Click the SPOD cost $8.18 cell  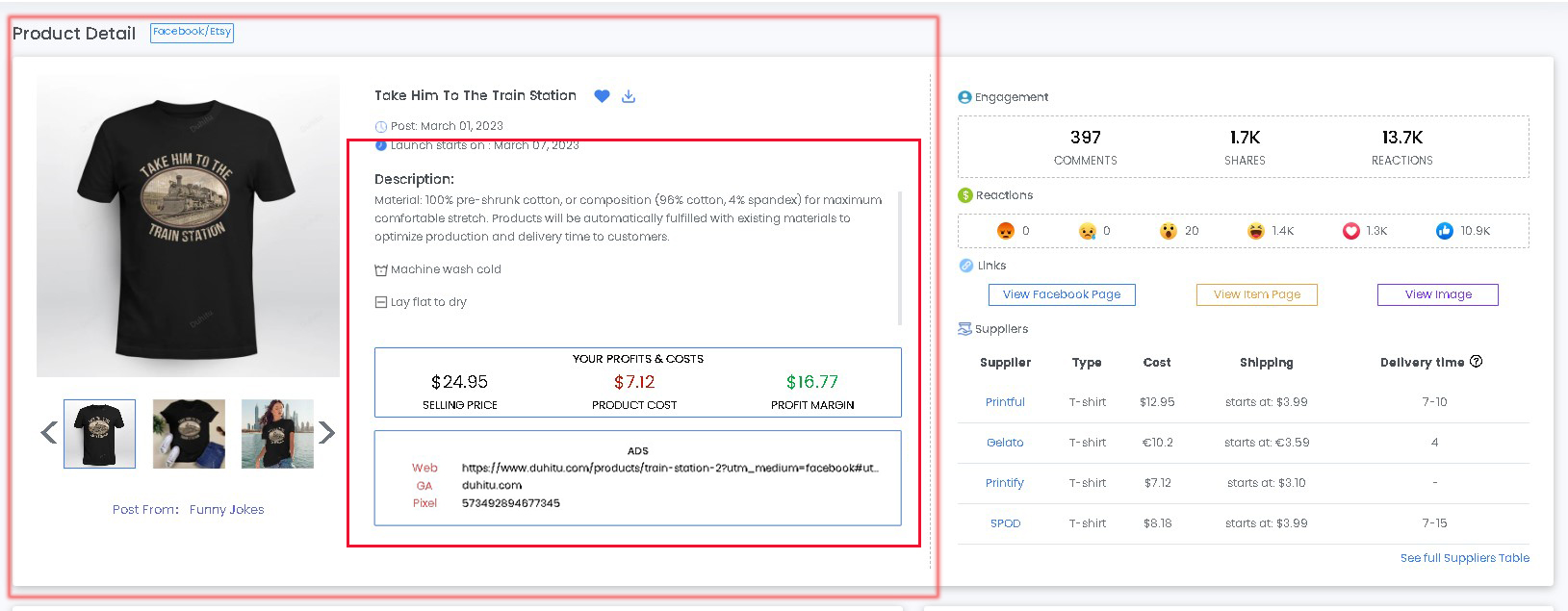point(1157,523)
